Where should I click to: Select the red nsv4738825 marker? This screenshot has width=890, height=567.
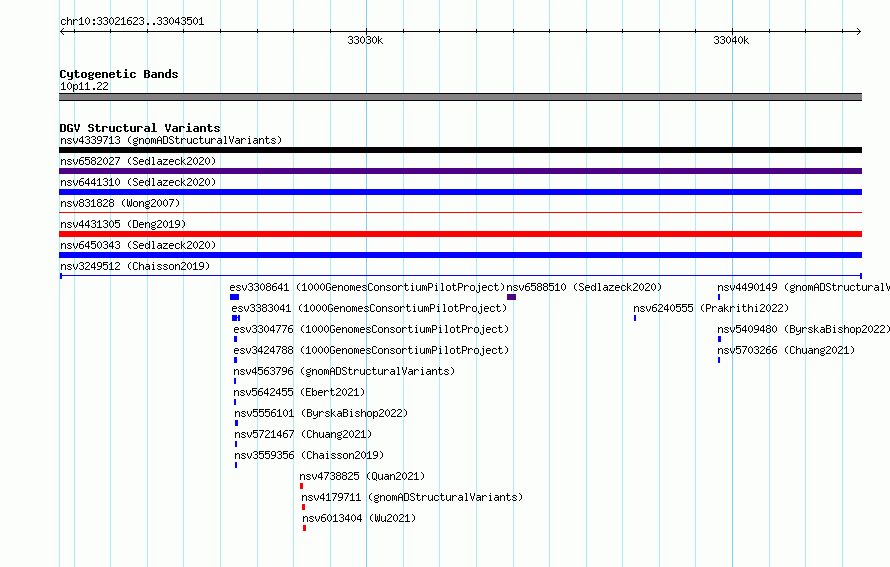[x=301, y=486]
